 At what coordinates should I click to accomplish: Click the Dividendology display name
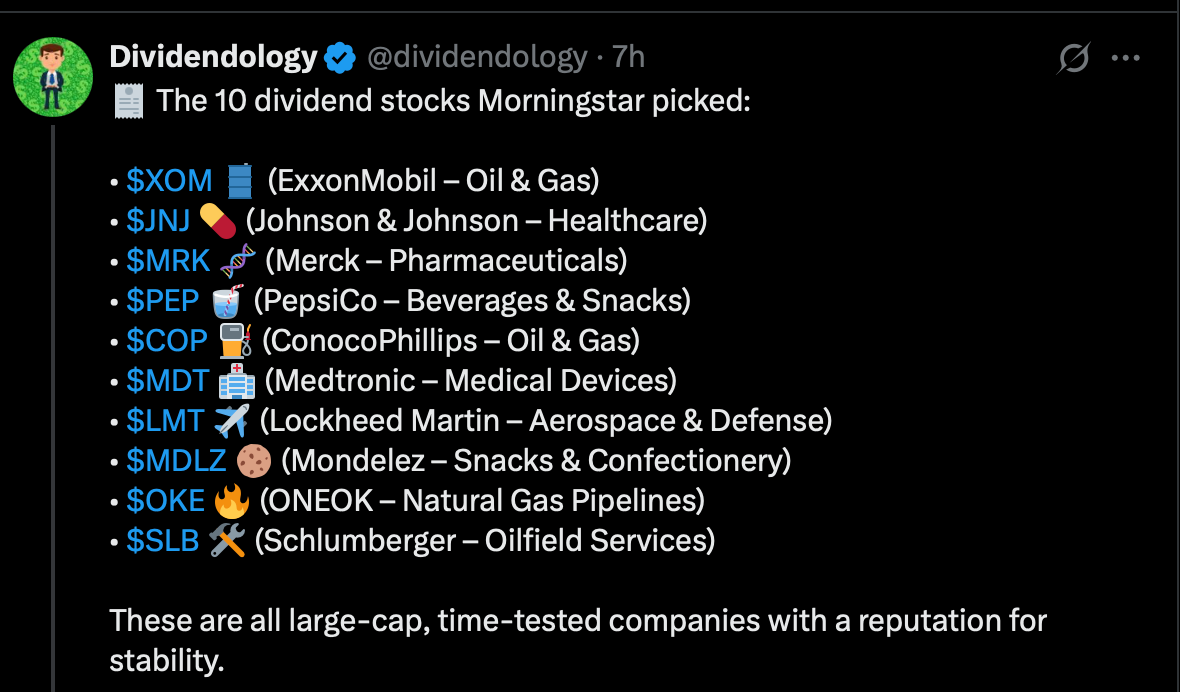213,58
